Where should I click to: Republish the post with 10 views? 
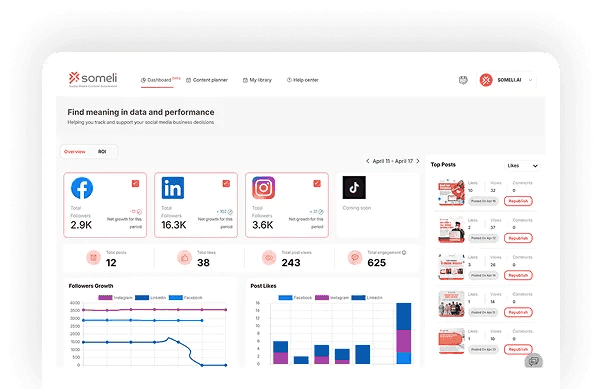[x=518, y=349]
